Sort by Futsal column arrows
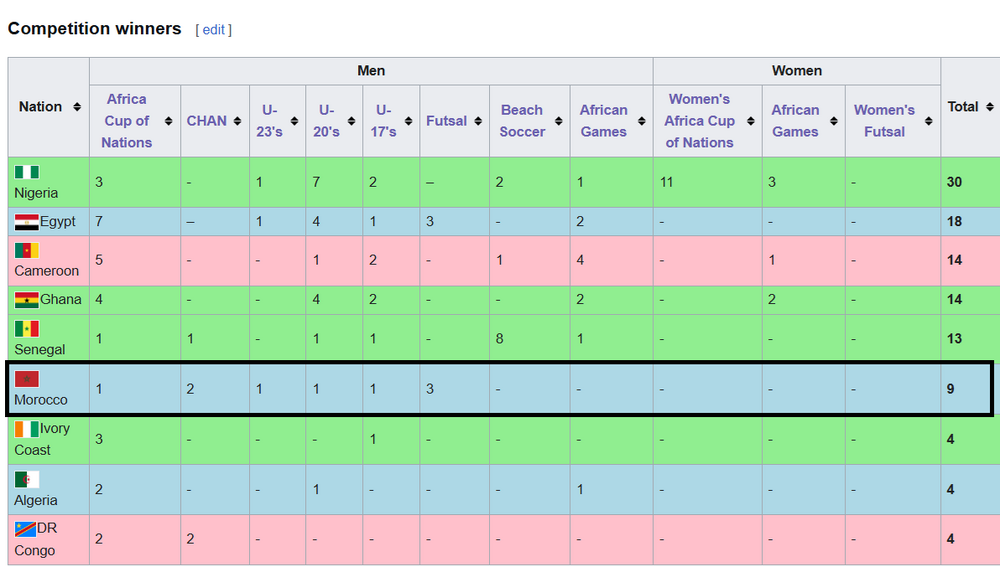 coord(477,121)
